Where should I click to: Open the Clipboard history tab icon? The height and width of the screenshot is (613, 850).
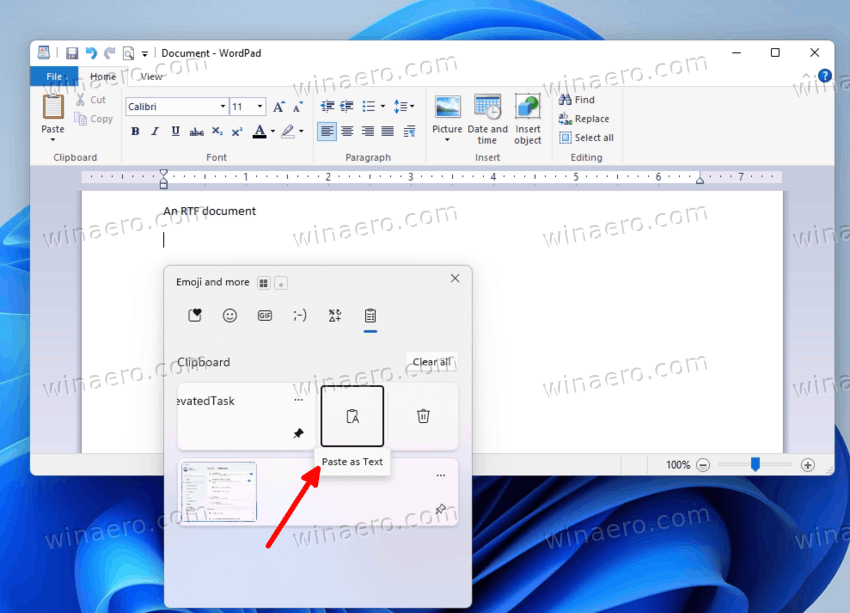pyautogui.click(x=370, y=315)
